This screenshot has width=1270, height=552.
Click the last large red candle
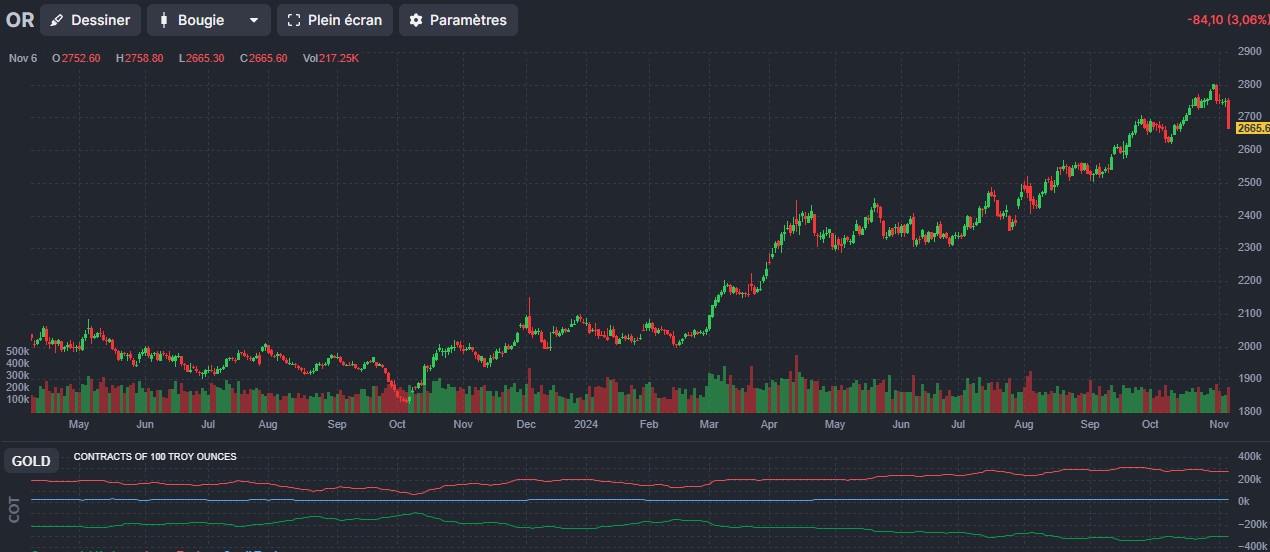[x=1228, y=114]
